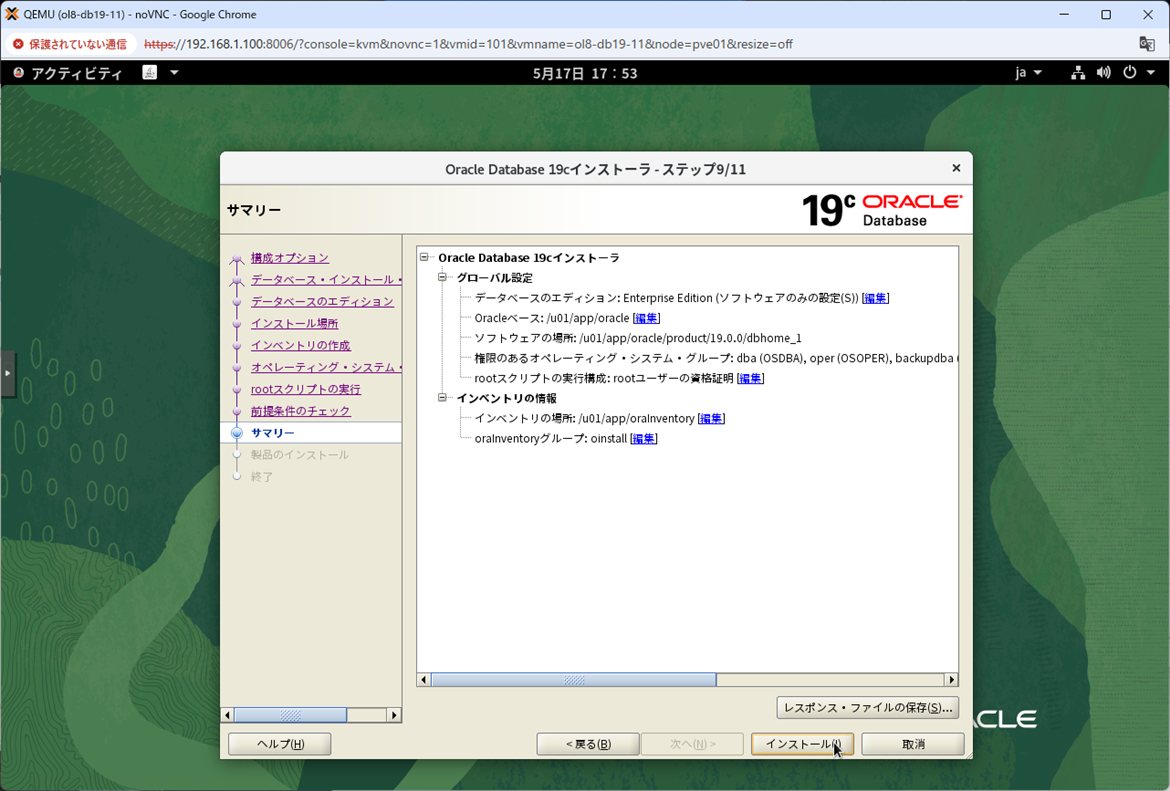1170x791 pixels.
Task: Open the ja input source menu
Action: [x=1027, y=72]
